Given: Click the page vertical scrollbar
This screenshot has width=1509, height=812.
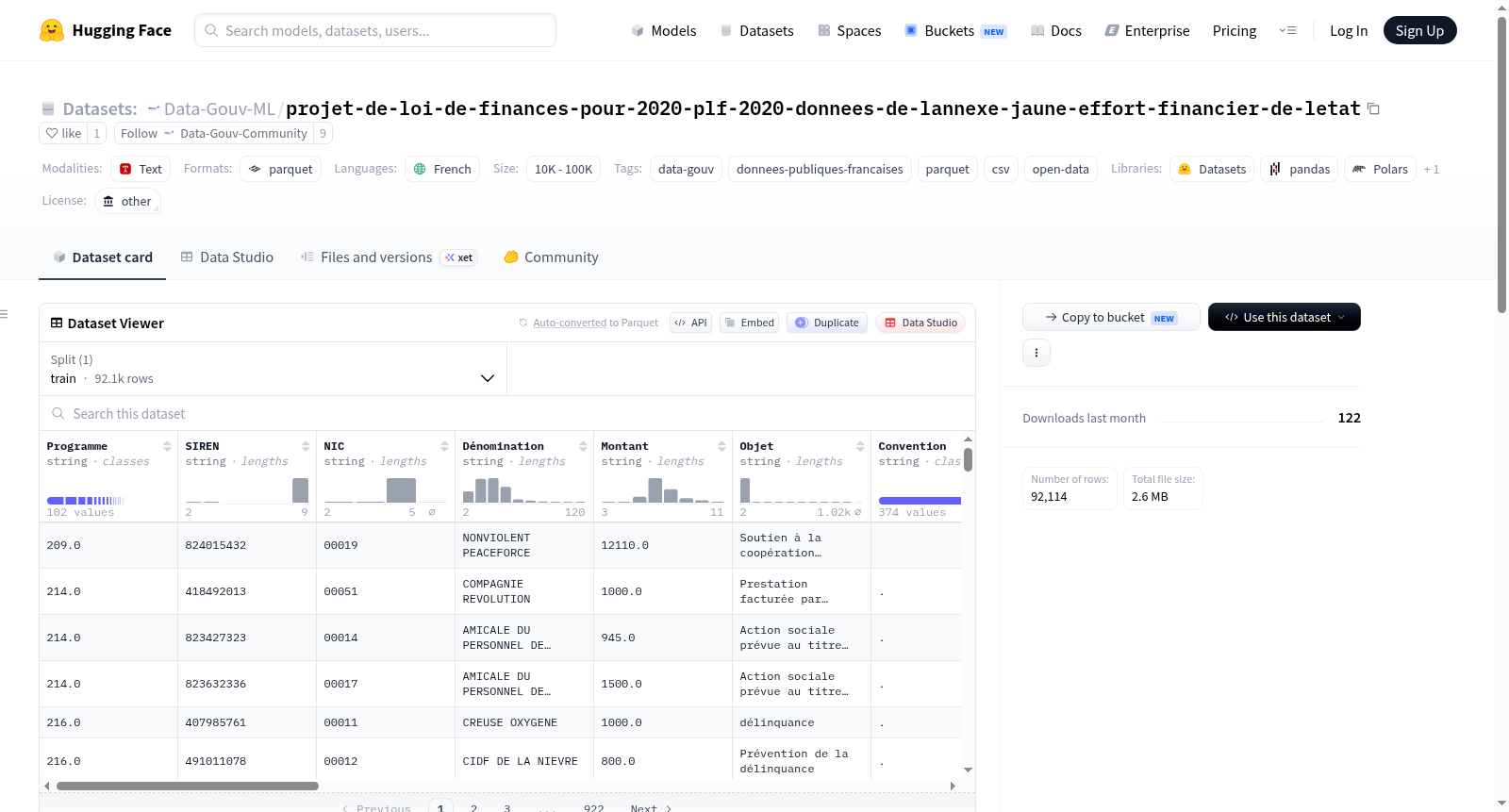Looking at the screenshot, I should (1501, 164).
